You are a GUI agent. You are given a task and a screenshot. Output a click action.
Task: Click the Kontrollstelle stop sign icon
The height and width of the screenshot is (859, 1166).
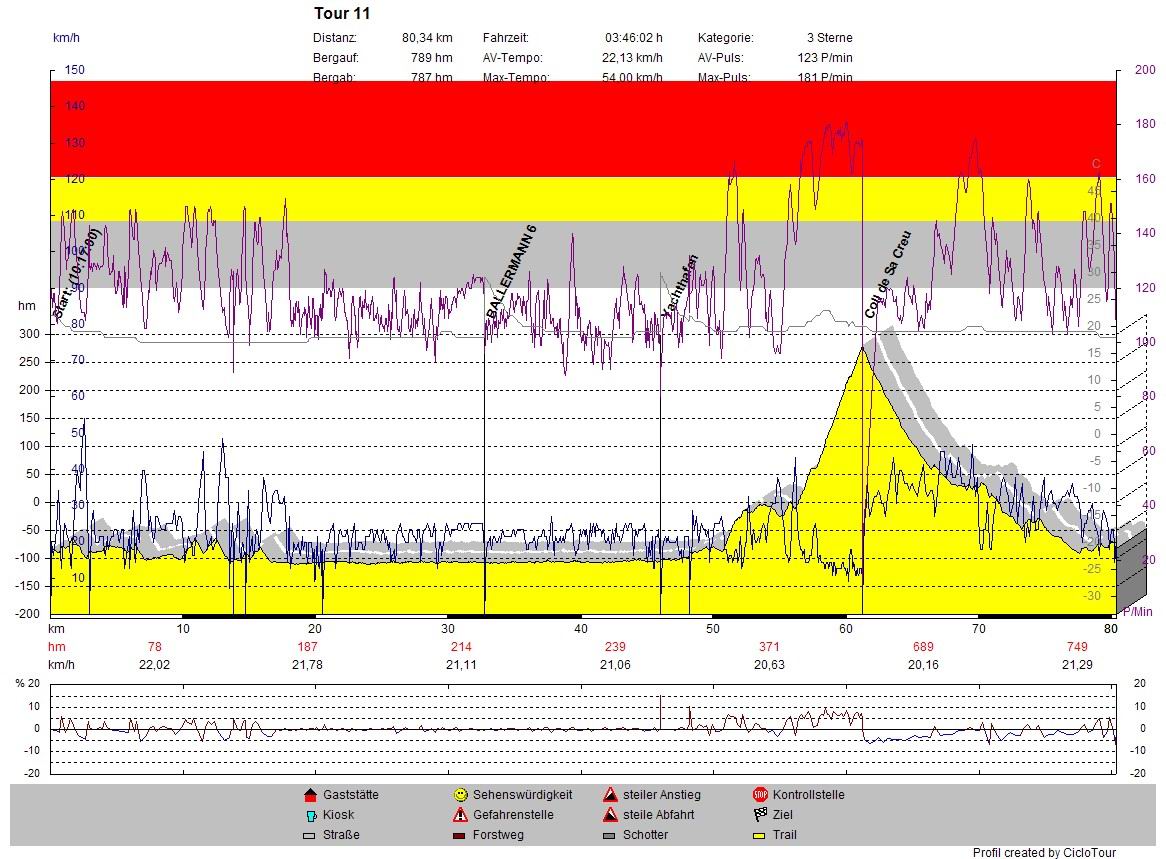760,795
